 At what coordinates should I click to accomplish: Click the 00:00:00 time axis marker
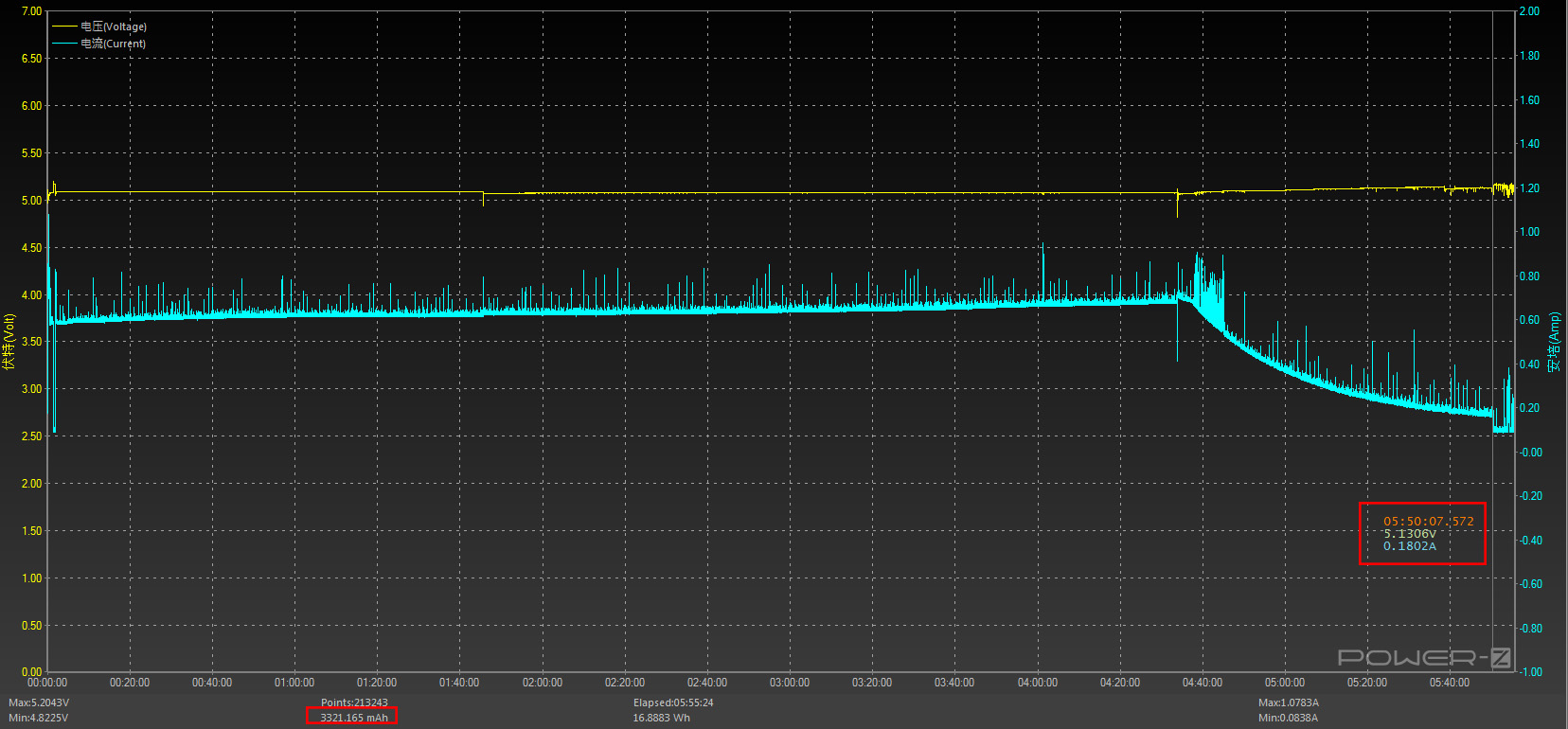coord(47,683)
